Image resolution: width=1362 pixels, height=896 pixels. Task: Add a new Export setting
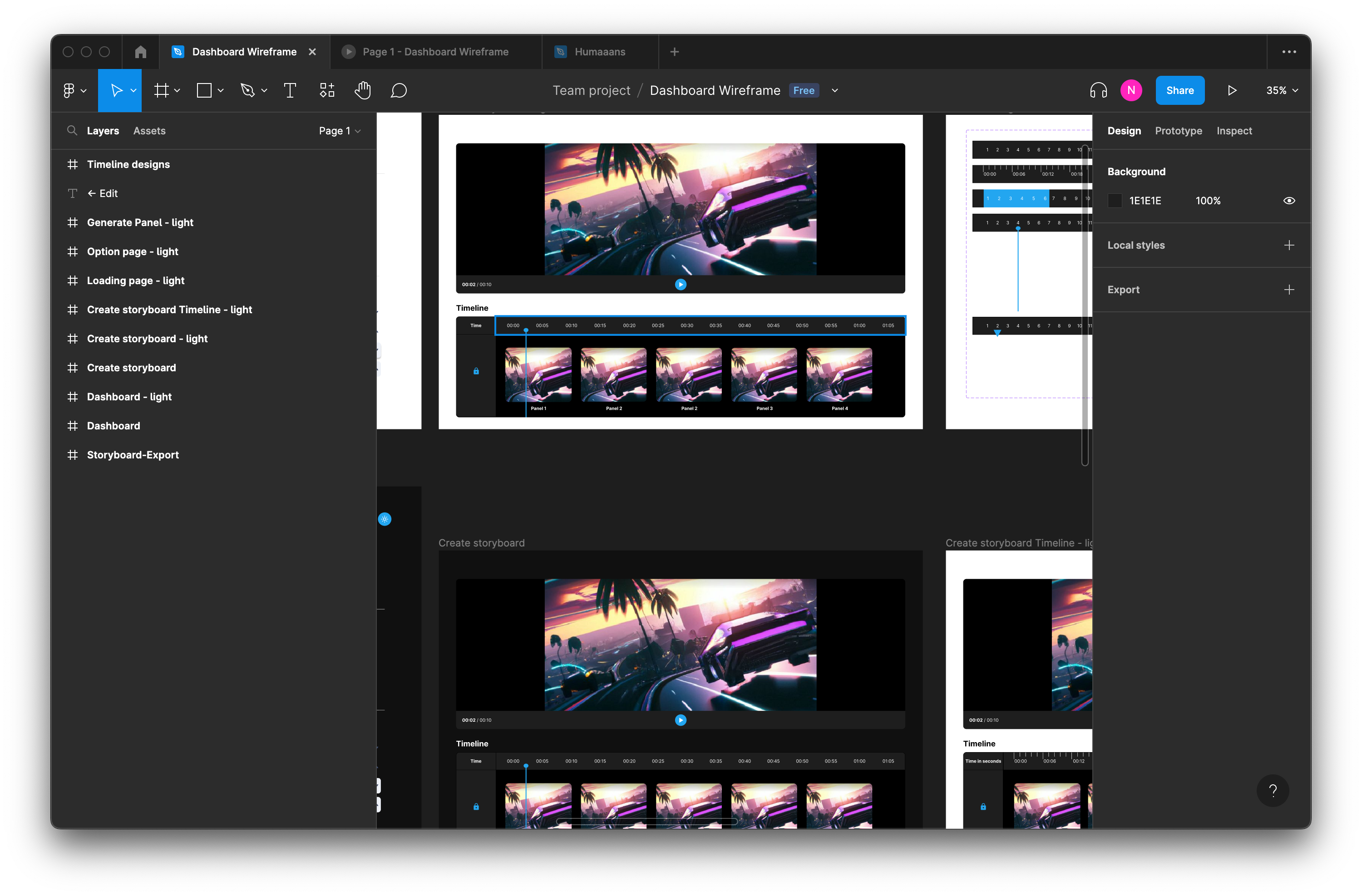click(x=1289, y=290)
